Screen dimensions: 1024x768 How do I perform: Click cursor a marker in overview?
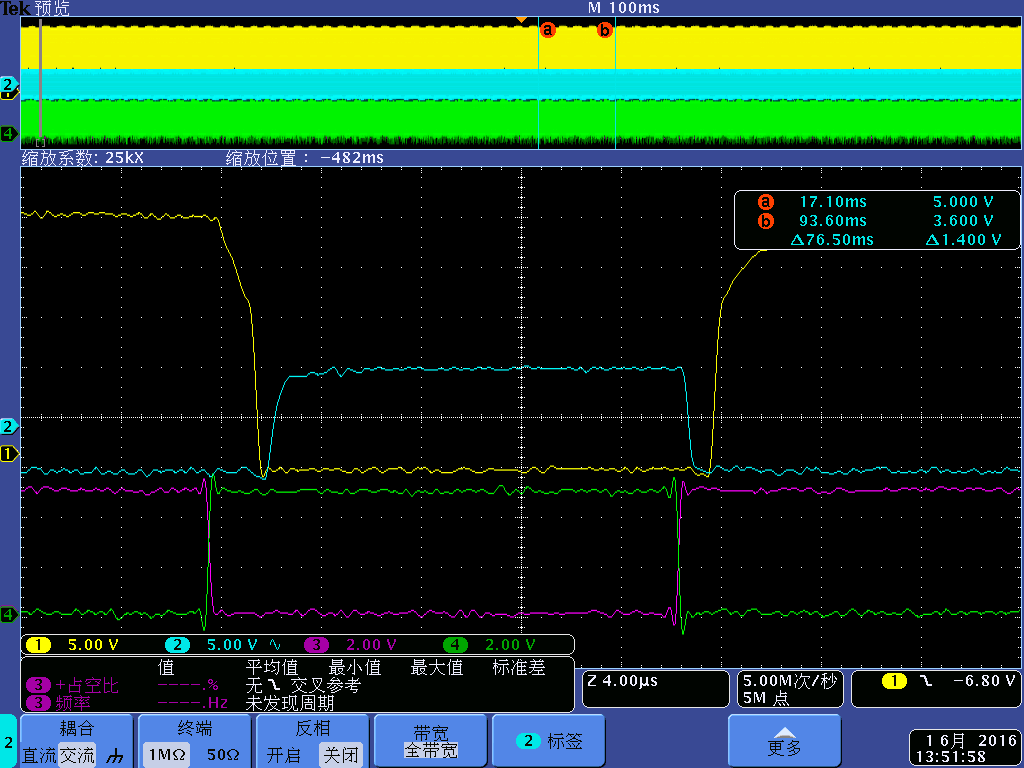point(547,29)
